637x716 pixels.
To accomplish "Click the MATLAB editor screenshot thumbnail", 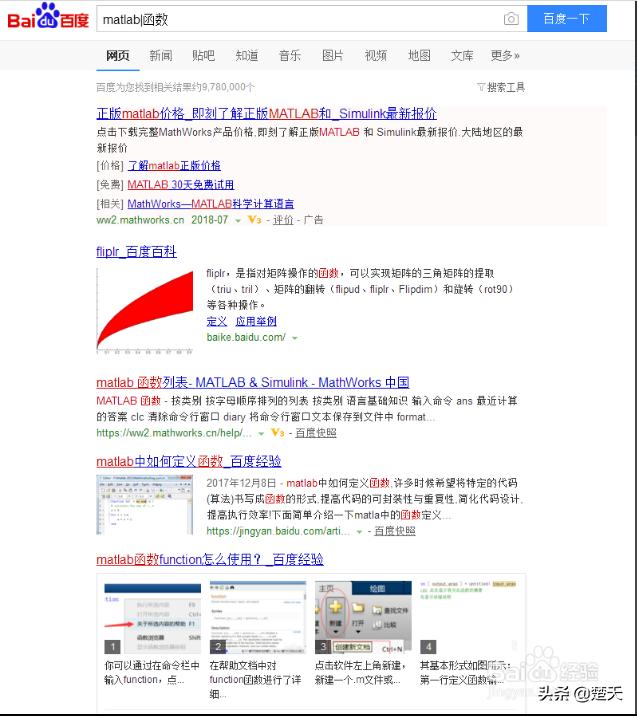I will [x=145, y=505].
